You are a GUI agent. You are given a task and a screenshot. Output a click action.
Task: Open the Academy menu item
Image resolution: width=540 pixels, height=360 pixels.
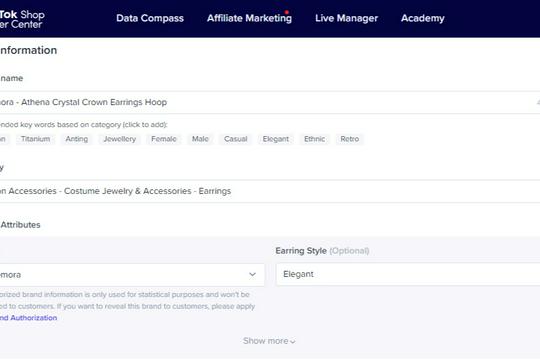(x=423, y=18)
